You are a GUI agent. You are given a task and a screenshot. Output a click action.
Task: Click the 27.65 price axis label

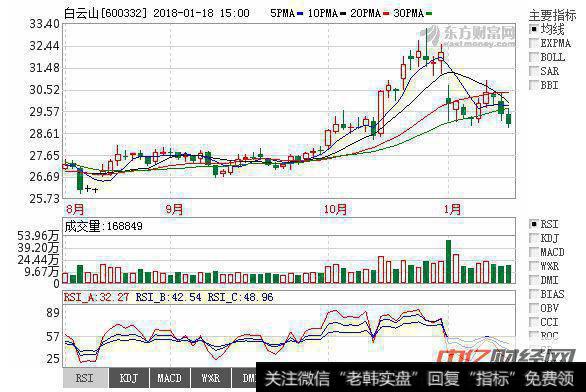[44, 155]
